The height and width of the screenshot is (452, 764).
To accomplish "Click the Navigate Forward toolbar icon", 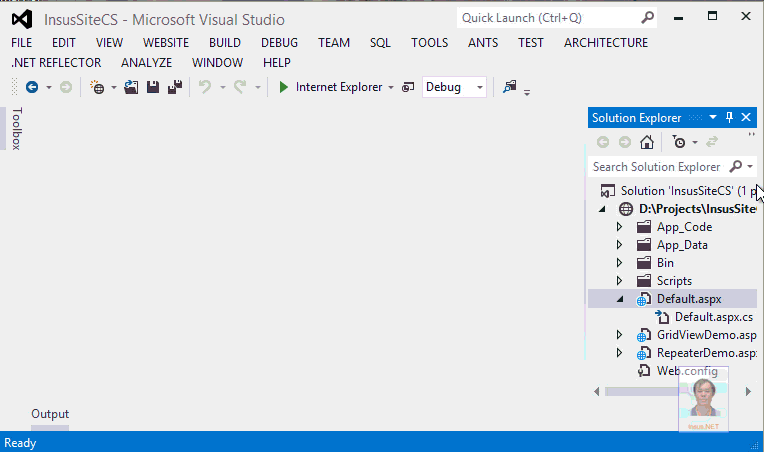I will 66,87.
